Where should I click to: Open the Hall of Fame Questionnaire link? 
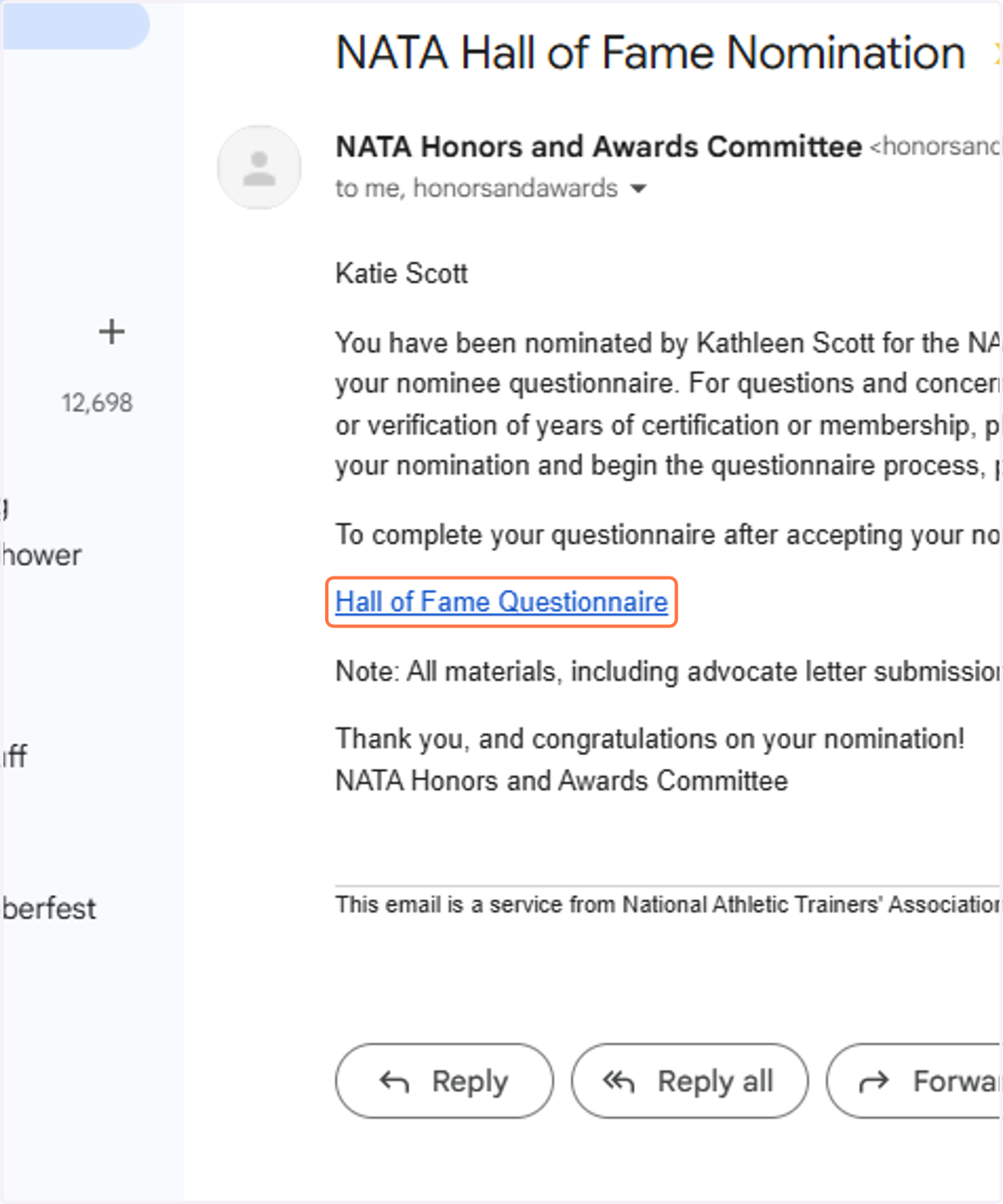501,602
